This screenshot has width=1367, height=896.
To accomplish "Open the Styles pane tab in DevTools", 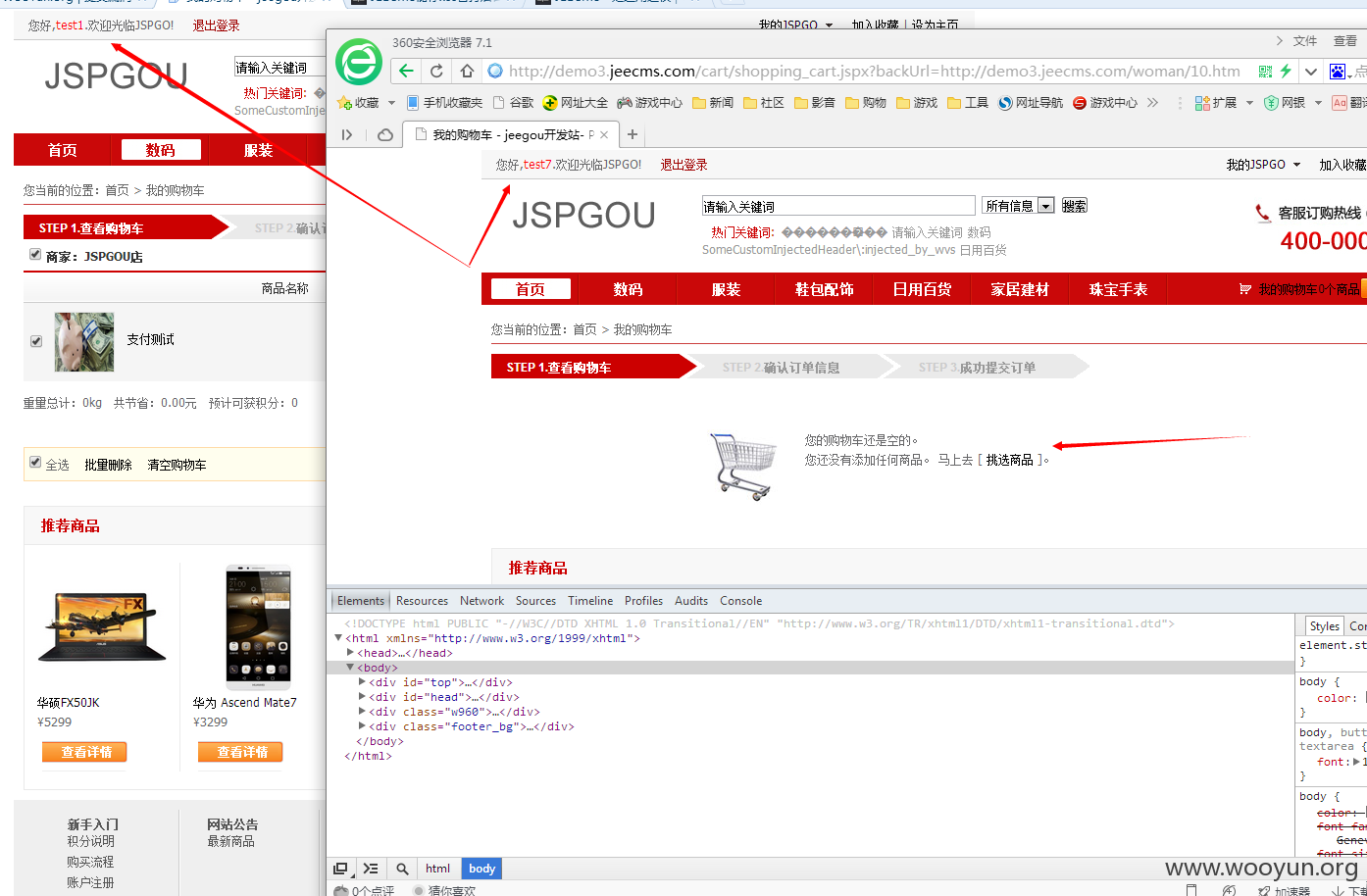I will tap(1324, 625).
